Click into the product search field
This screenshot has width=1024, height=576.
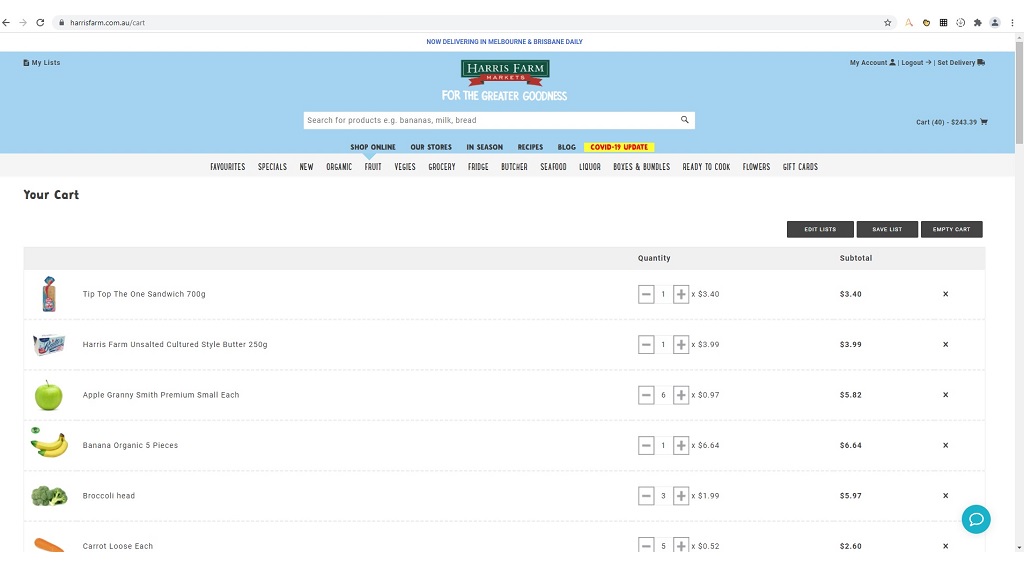(x=490, y=120)
